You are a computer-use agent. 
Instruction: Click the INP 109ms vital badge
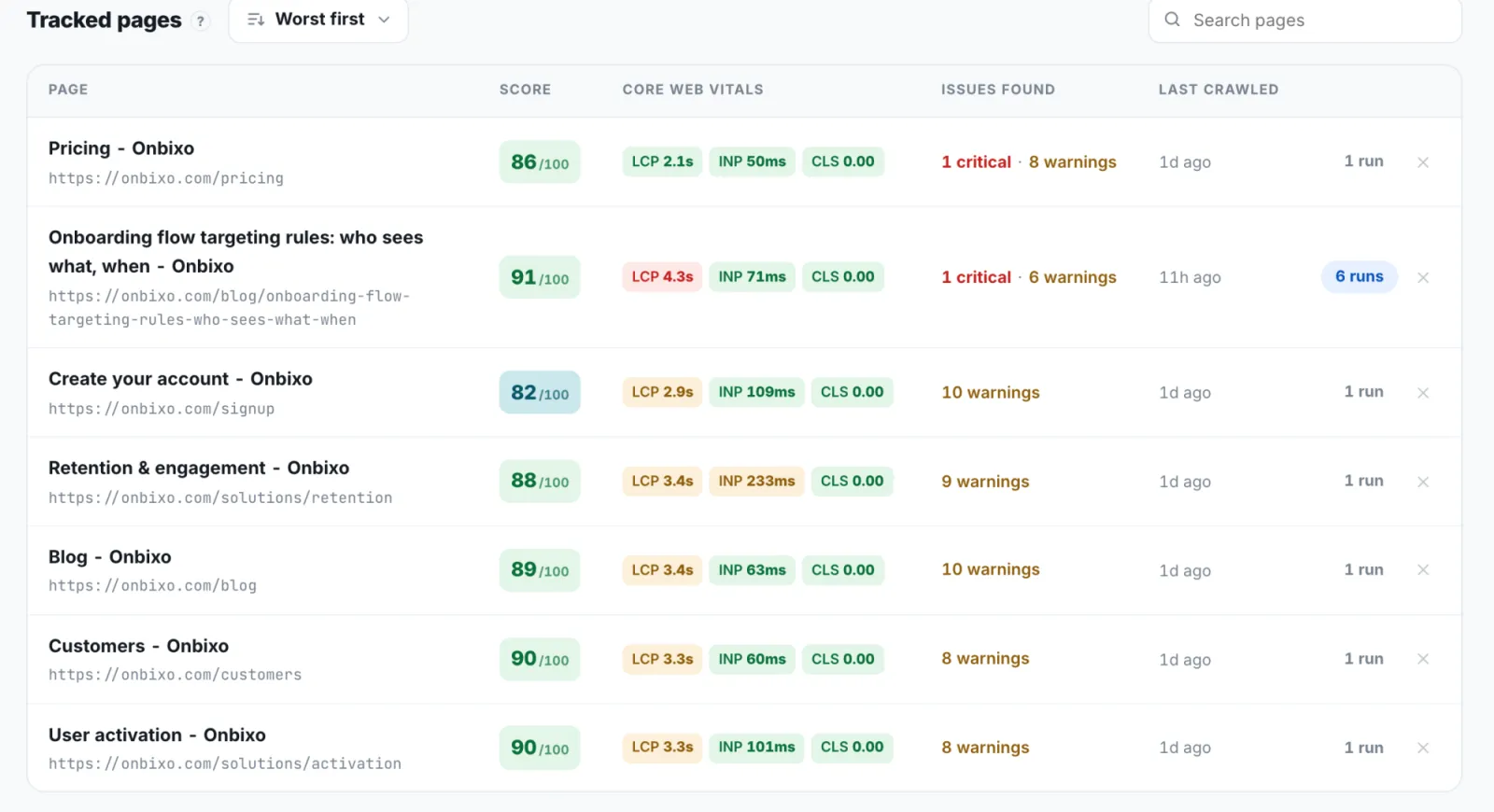tap(756, 392)
